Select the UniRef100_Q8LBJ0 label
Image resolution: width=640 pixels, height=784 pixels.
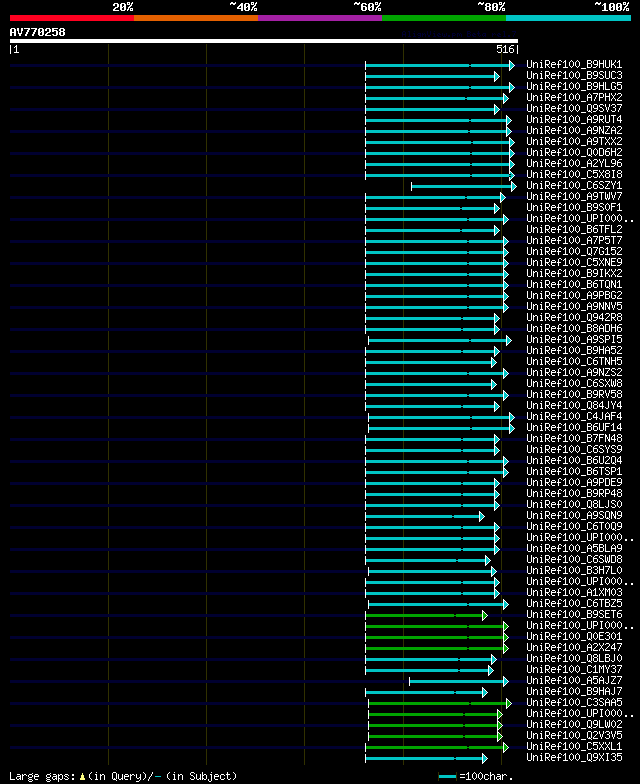(x=574, y=658)
